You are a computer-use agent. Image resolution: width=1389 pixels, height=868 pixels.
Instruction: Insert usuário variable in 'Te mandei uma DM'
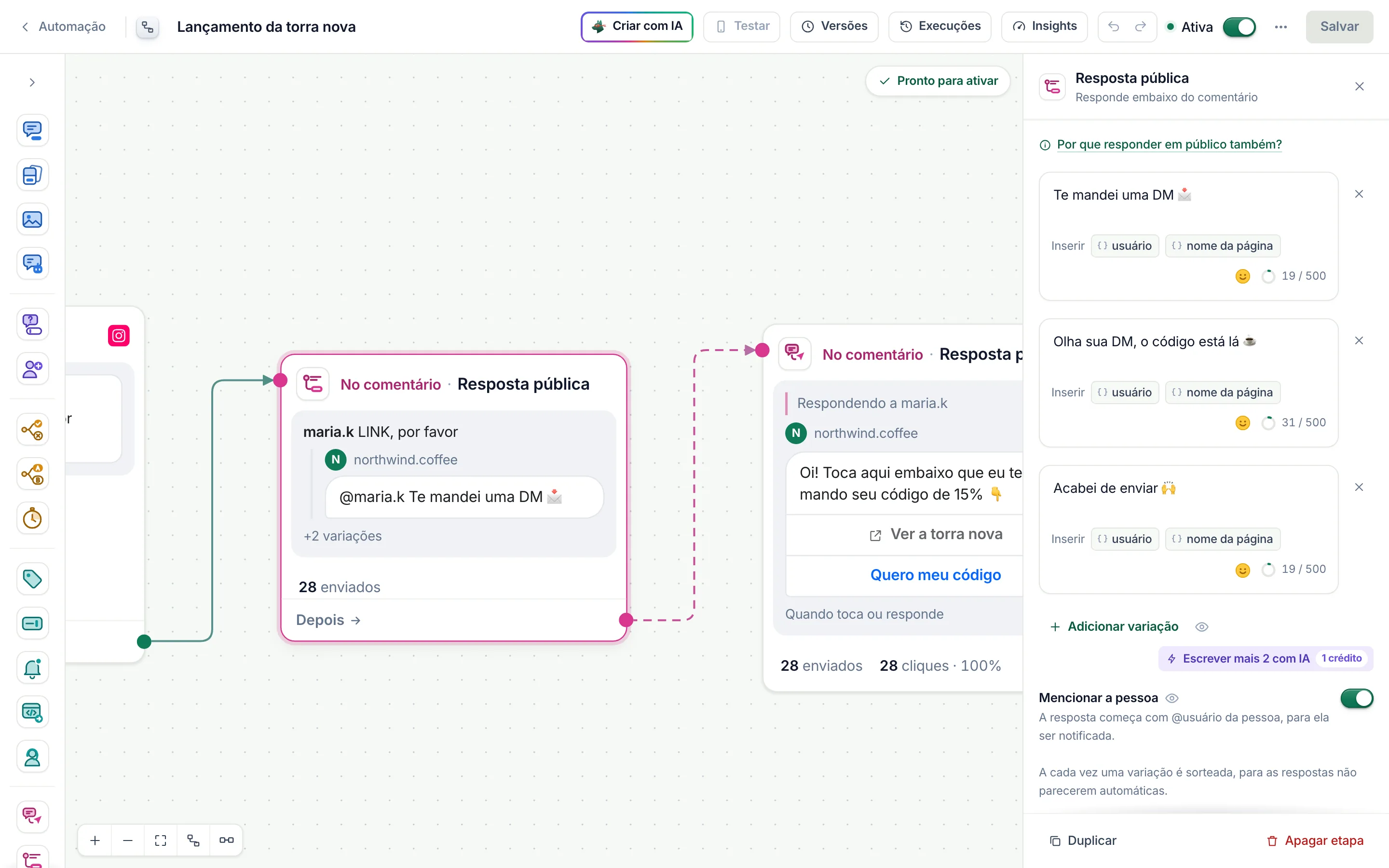pyautogui.click(x=1124, y=246)
